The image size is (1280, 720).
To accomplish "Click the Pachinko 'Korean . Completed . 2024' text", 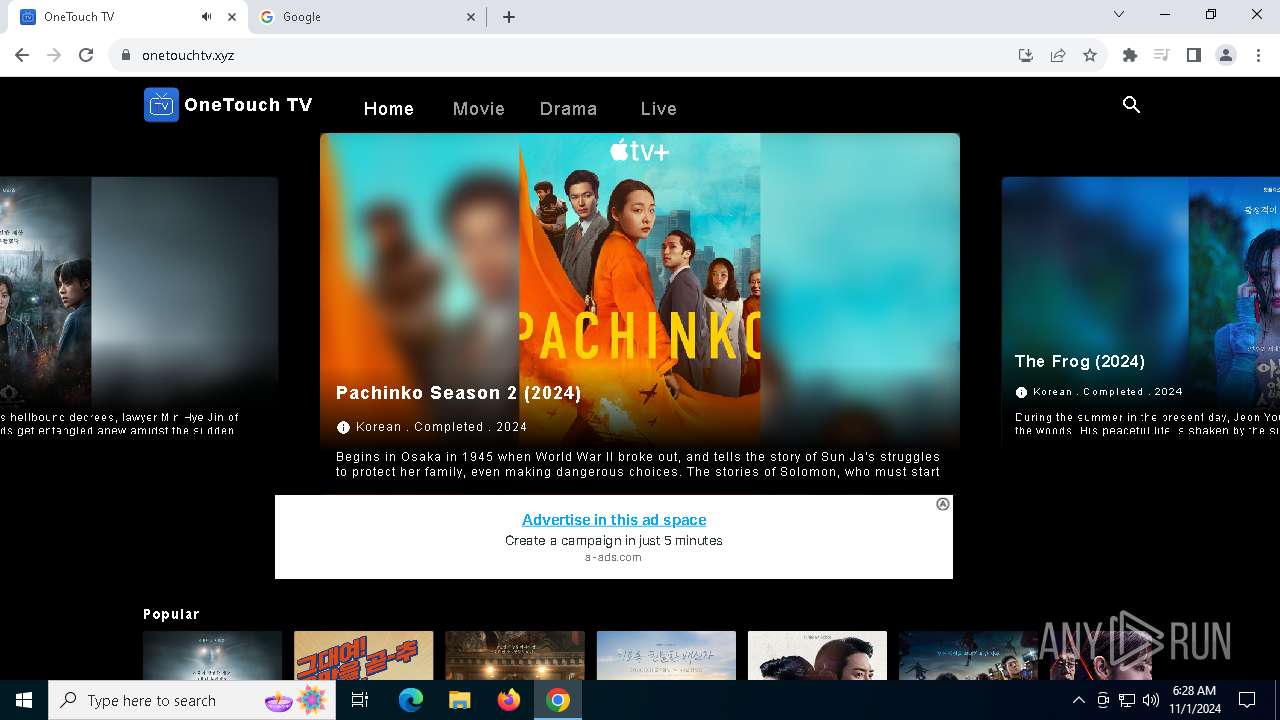I will pyautogui.click(x=441, y=427).
